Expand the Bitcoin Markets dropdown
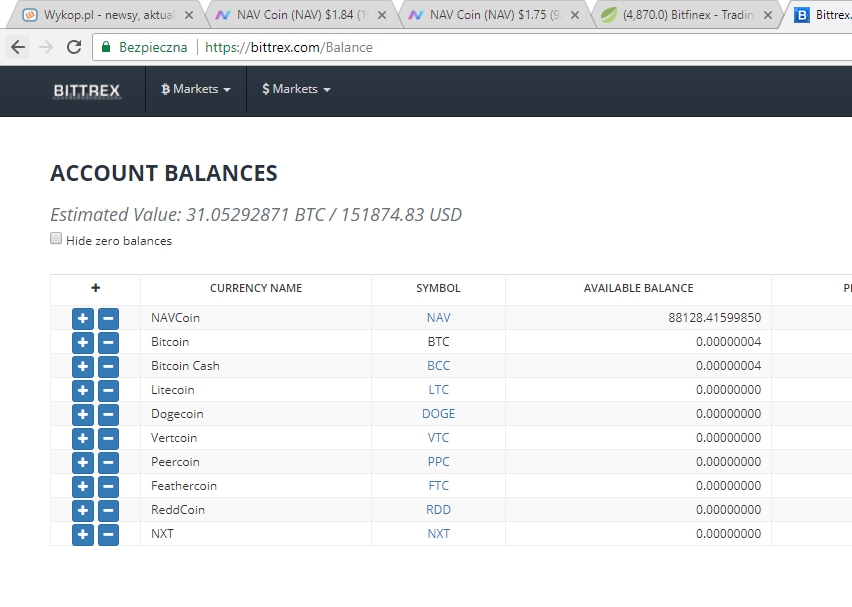This screenshot has width=852, height=607. point(196,89)
